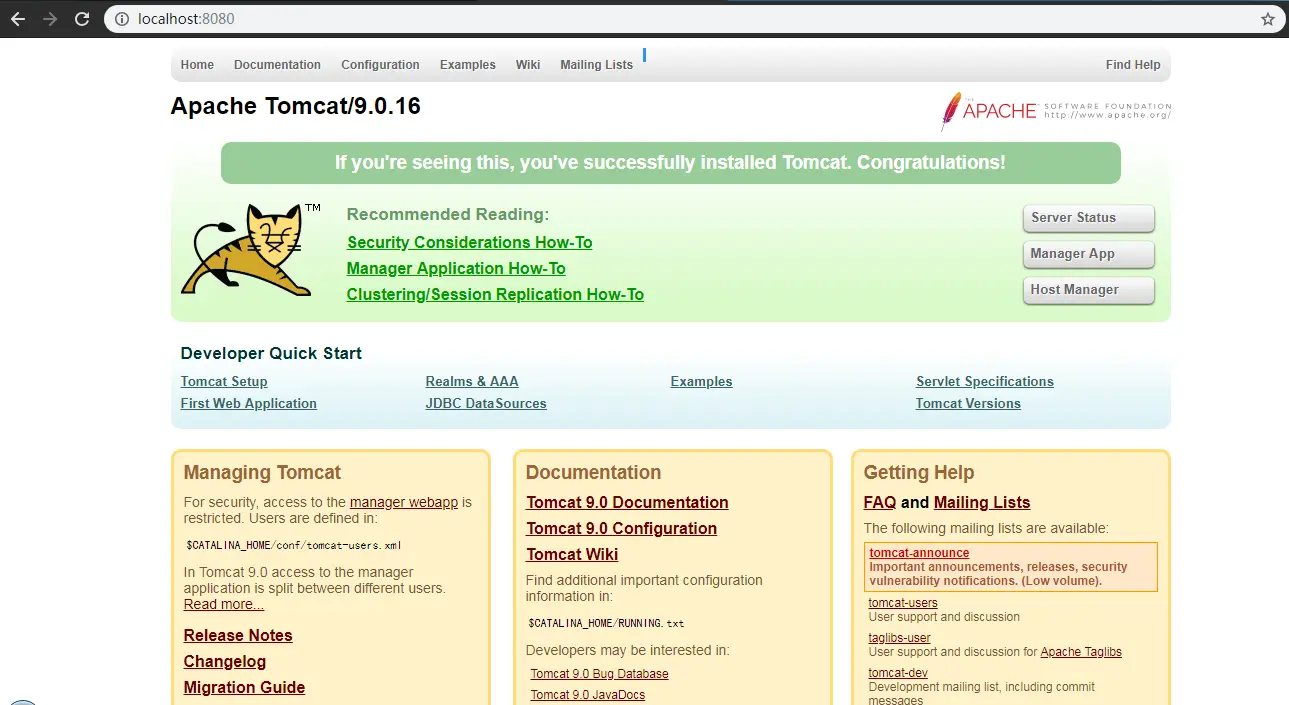The image size is (1289, 705).
Task: Open Mailing Lists in the top navigation
Action: pos(596,65)
